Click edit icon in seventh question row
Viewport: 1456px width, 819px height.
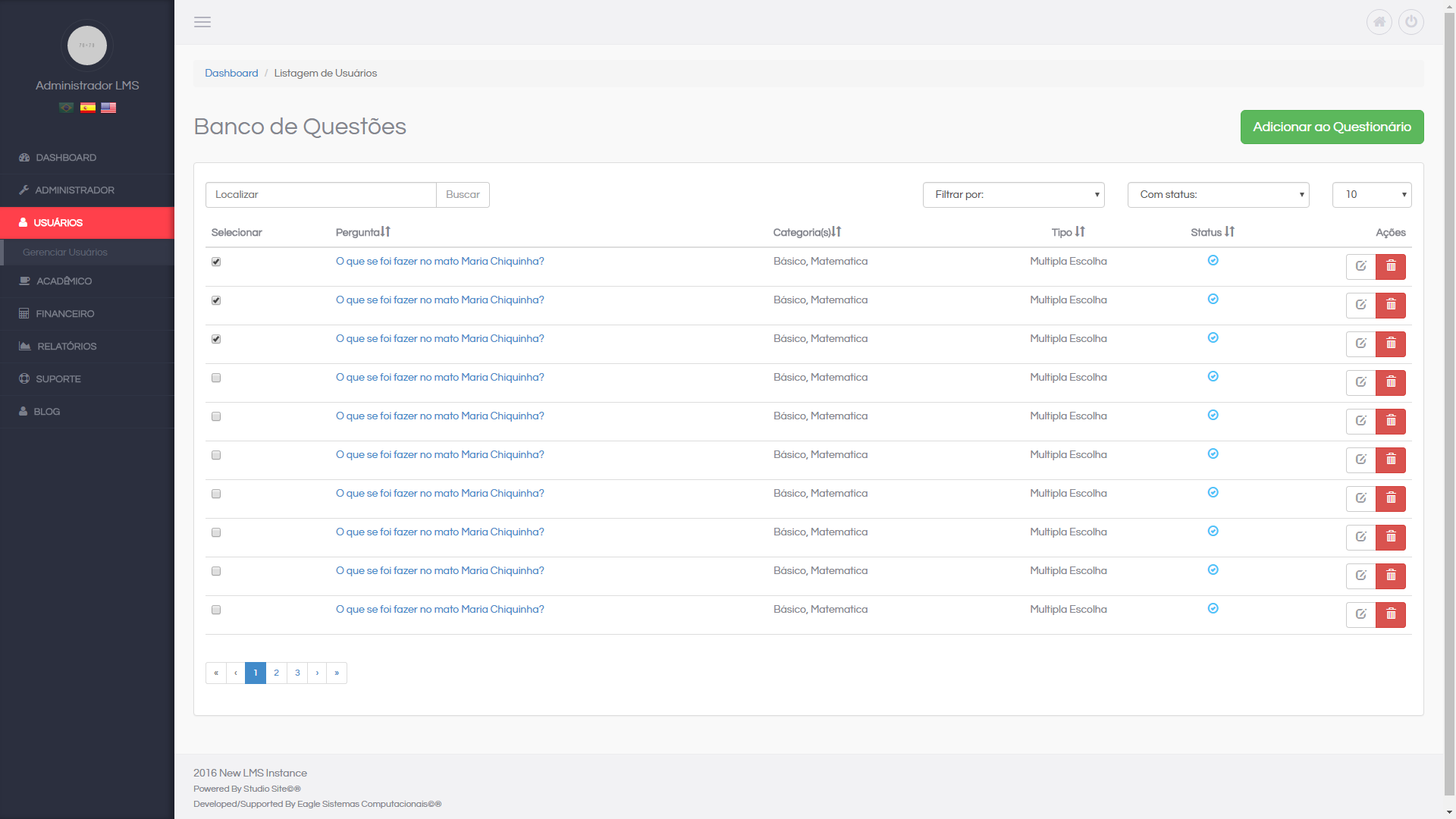click(1361, 499)
